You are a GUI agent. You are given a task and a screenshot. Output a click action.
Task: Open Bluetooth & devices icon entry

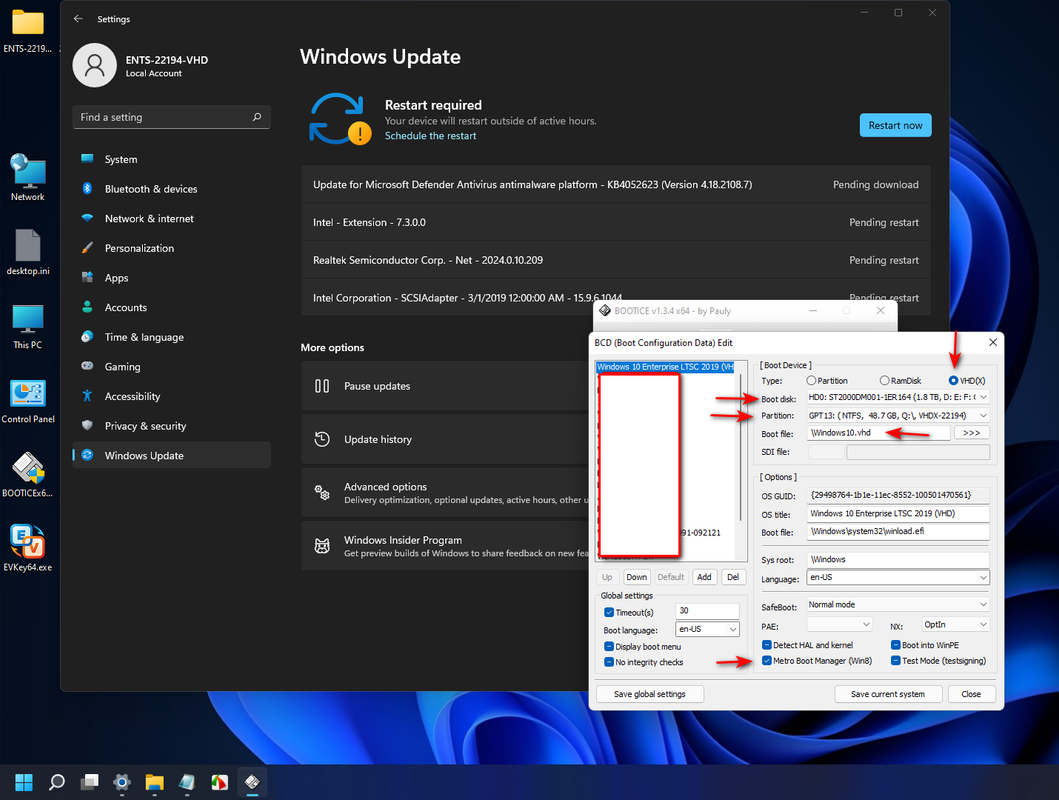(x=87, y=188)
